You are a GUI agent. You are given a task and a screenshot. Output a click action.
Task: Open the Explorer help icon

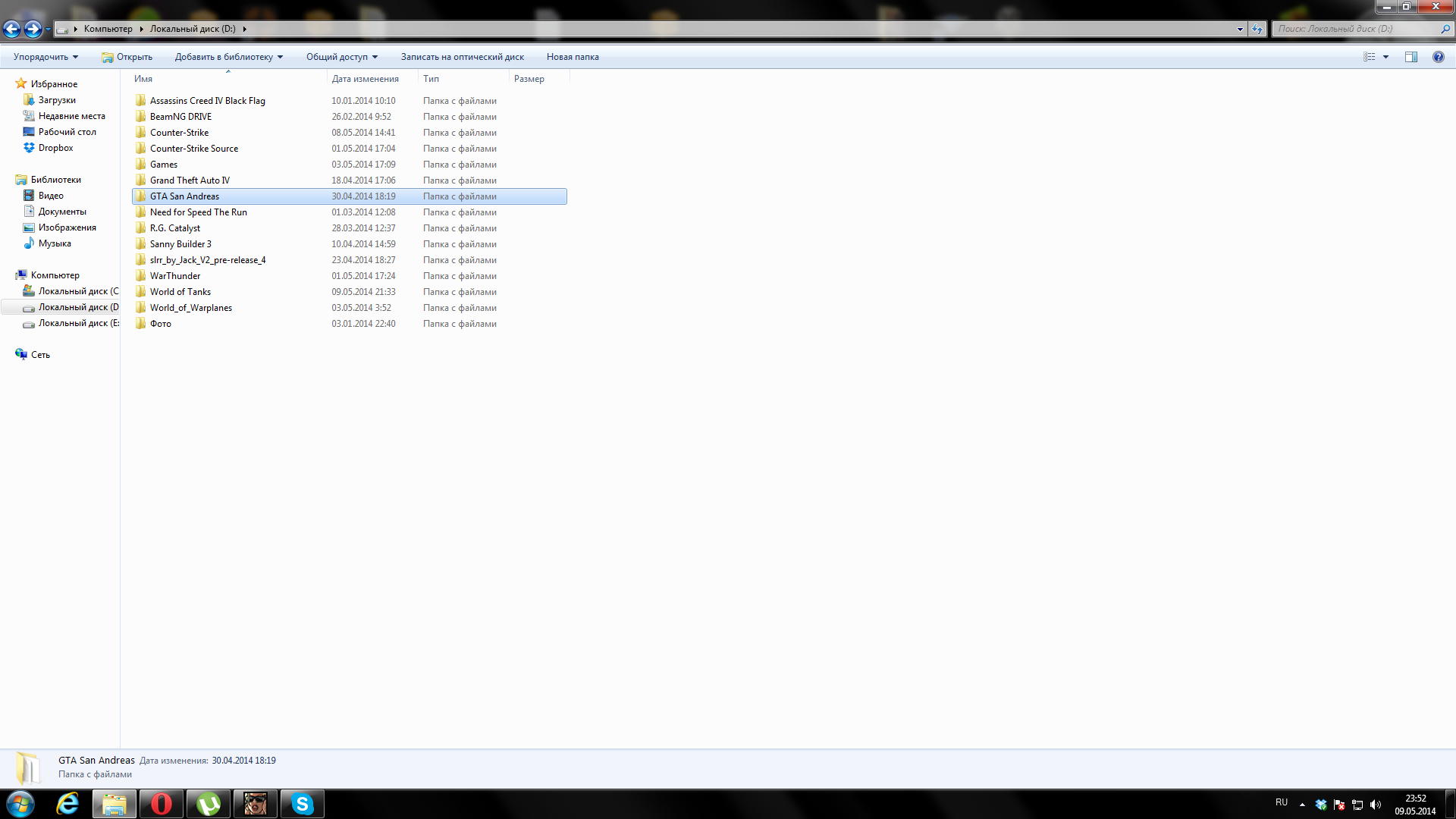1438,57
